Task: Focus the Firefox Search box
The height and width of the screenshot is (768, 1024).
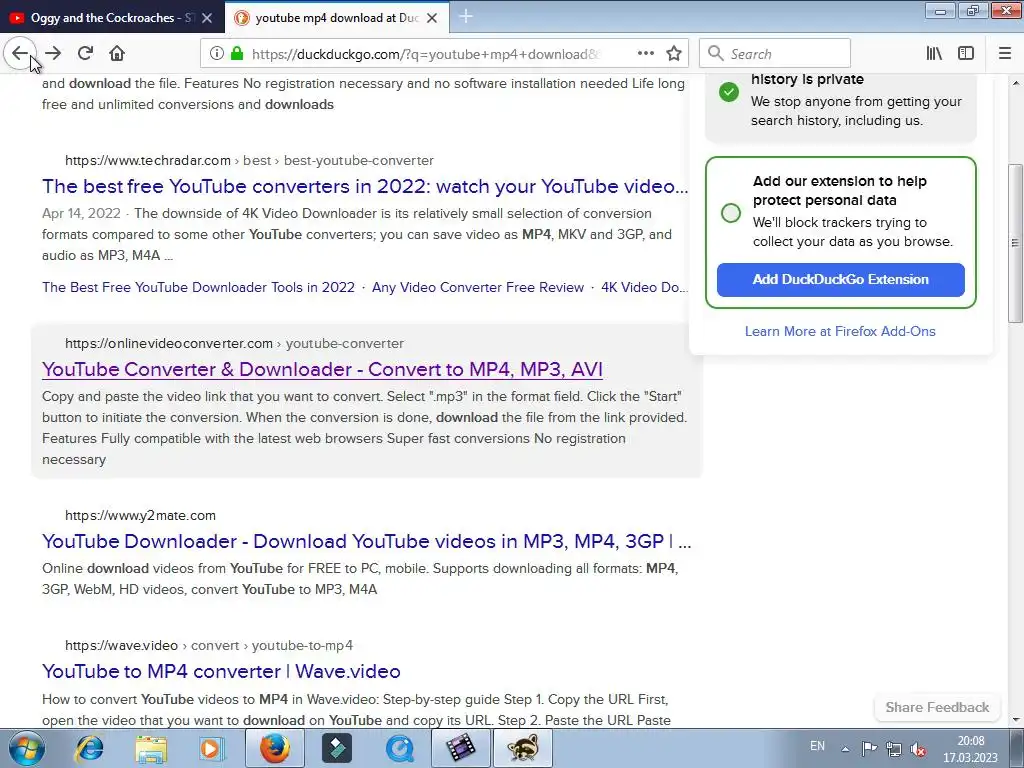Action: 775,54
